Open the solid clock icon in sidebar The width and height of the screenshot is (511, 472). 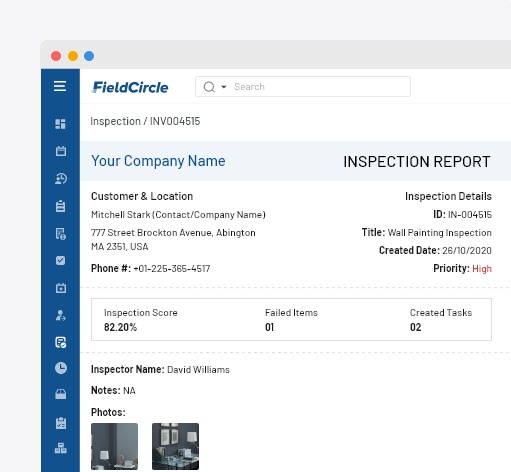click(x=61, y=368)
